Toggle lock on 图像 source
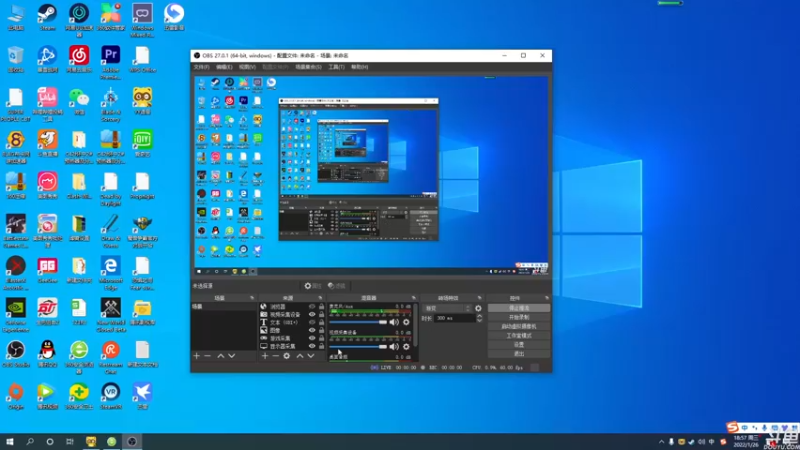 point(321,330)
